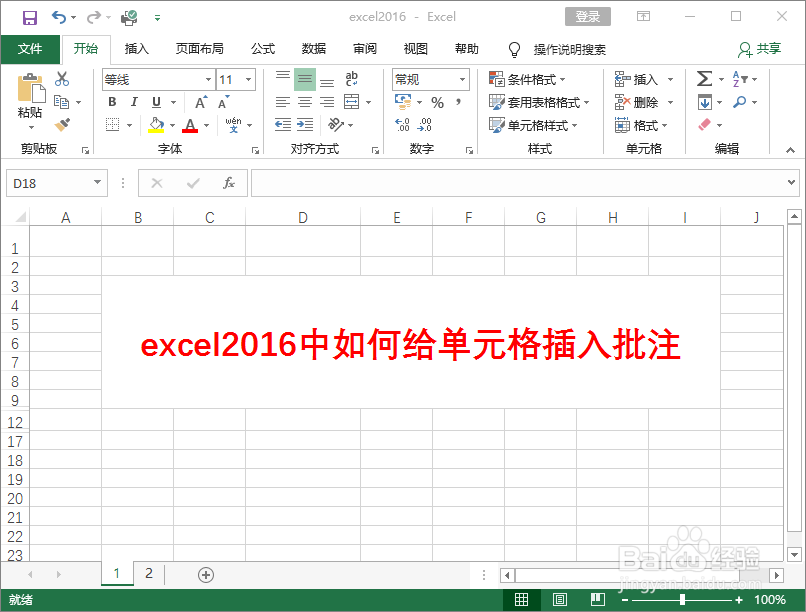Switch to sheet tab 2

tap(149, 573)
